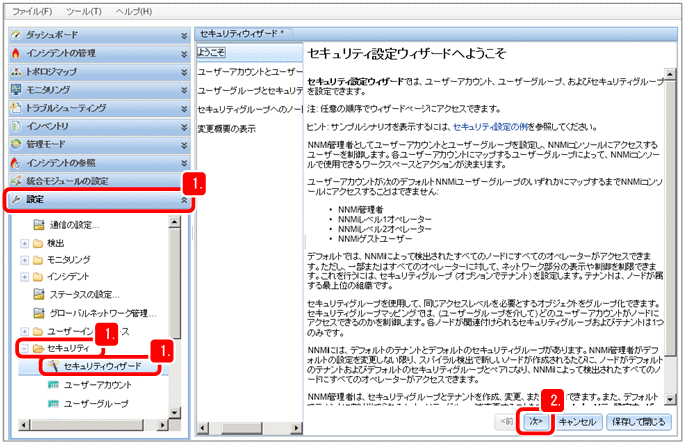Click the 次> button
The width and height of the screenshot is (685, 444).
click(536, 422)
